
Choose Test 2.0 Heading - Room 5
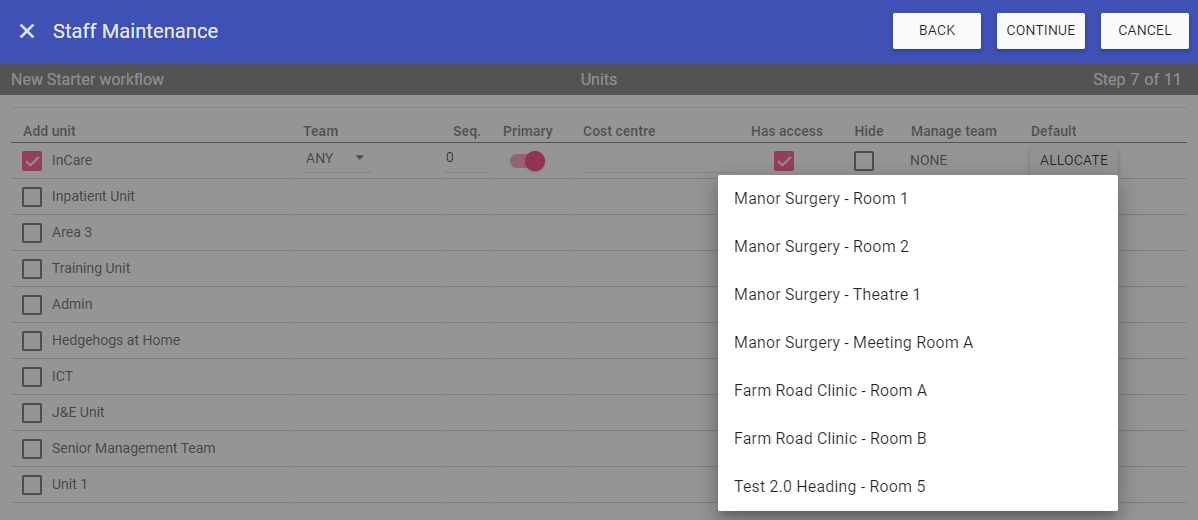829,487
